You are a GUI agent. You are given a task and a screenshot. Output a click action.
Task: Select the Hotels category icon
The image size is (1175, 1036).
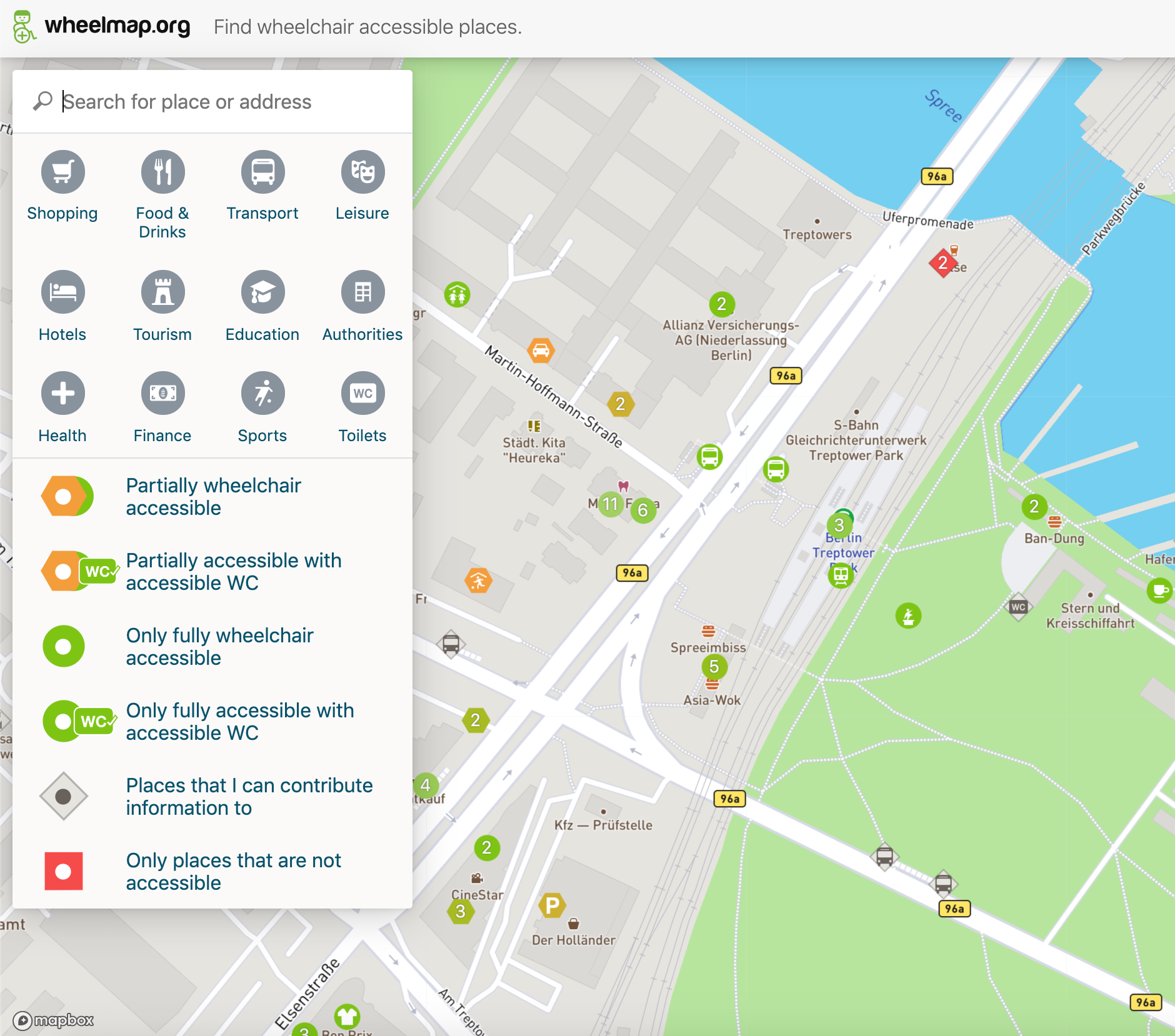[x=62, y=291]
